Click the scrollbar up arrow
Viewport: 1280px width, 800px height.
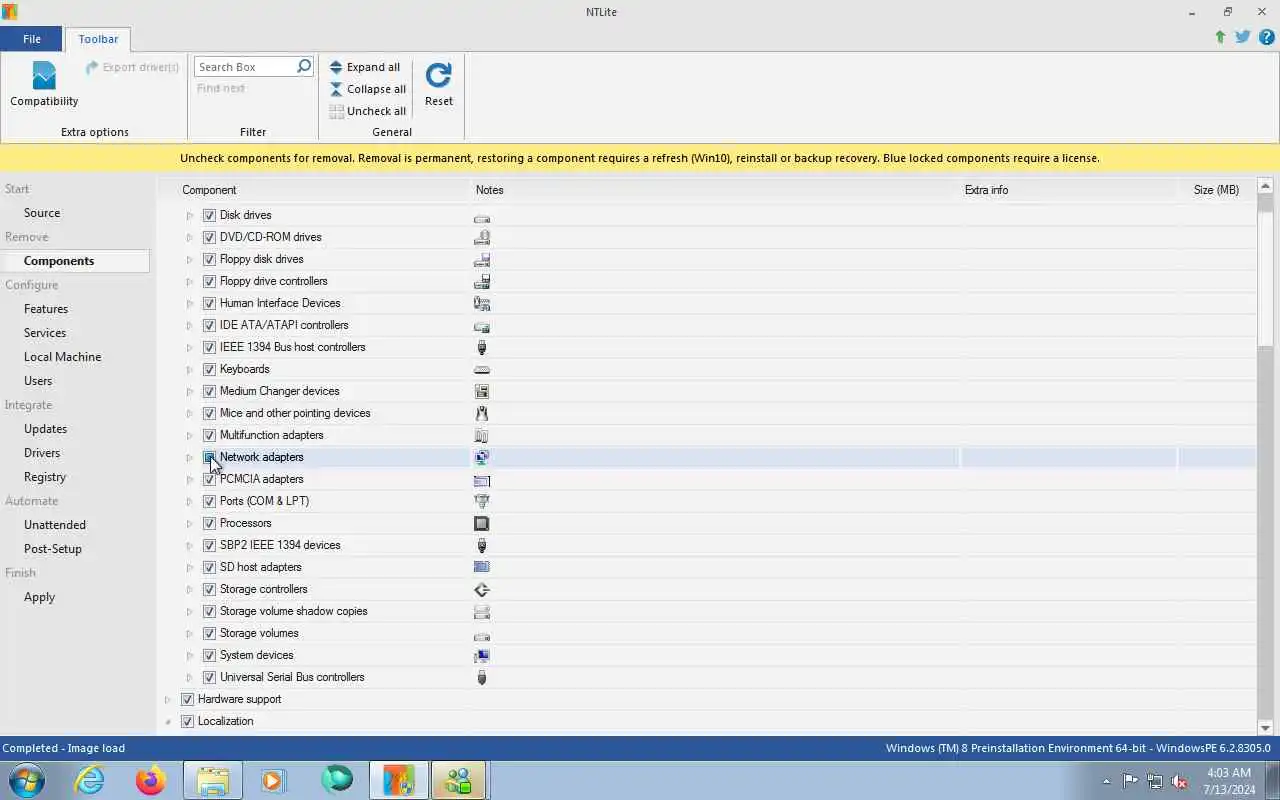coord(1265,186)
